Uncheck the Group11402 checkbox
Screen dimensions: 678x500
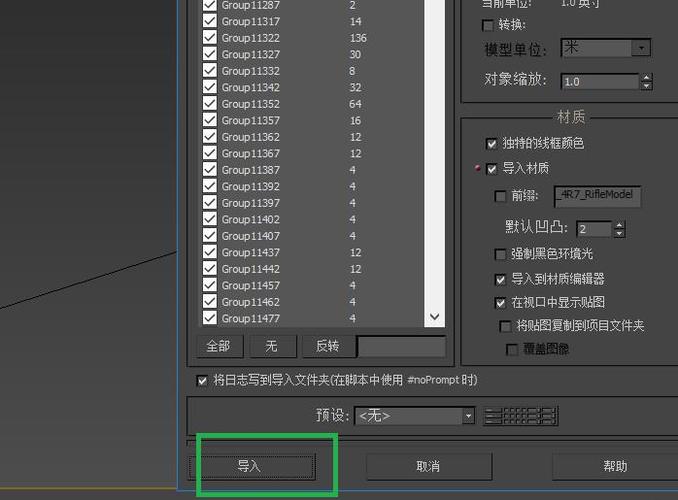210,219
